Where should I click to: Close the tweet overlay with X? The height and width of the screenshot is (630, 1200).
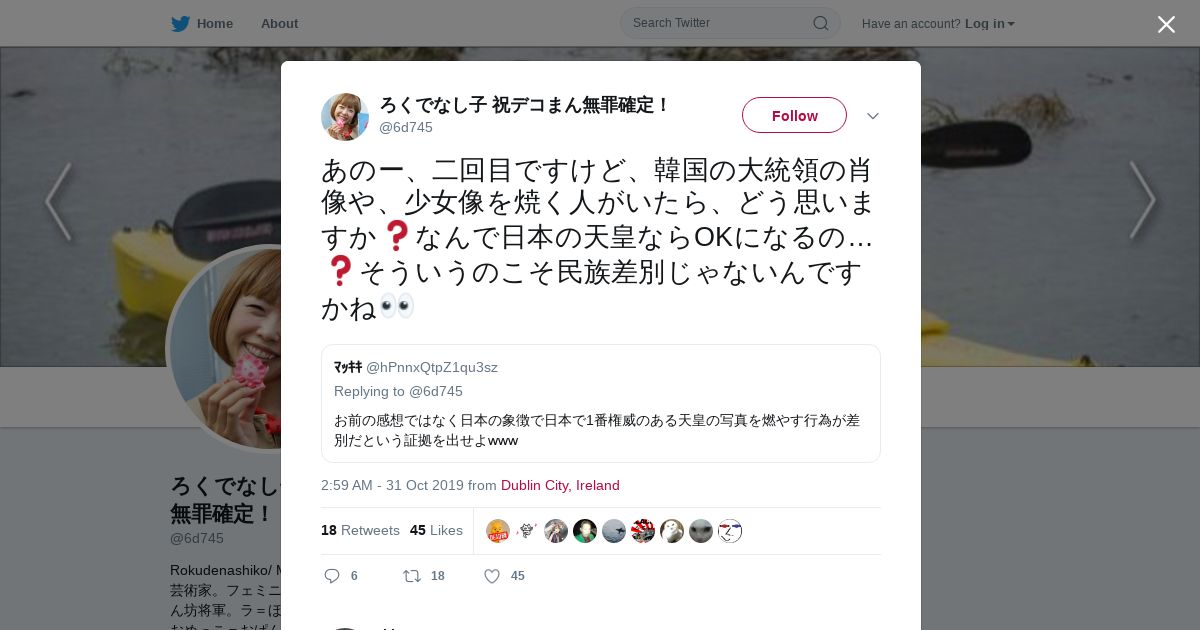pyautogui.click(x=1166, y=24)
